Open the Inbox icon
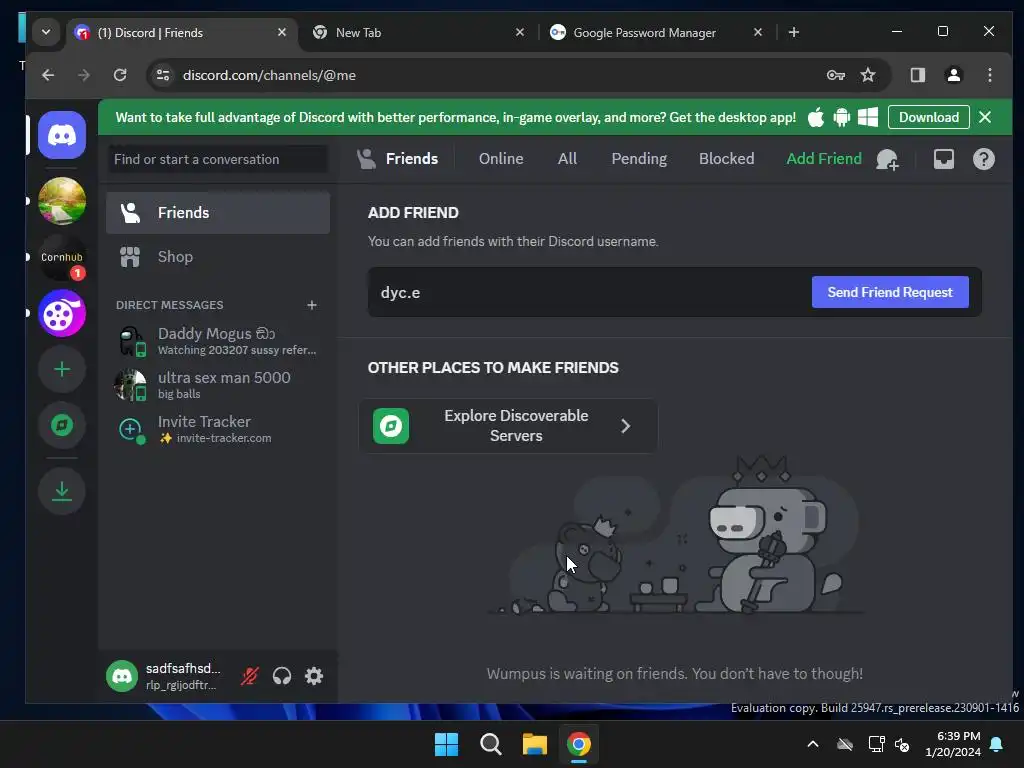 tap(944, 159)
